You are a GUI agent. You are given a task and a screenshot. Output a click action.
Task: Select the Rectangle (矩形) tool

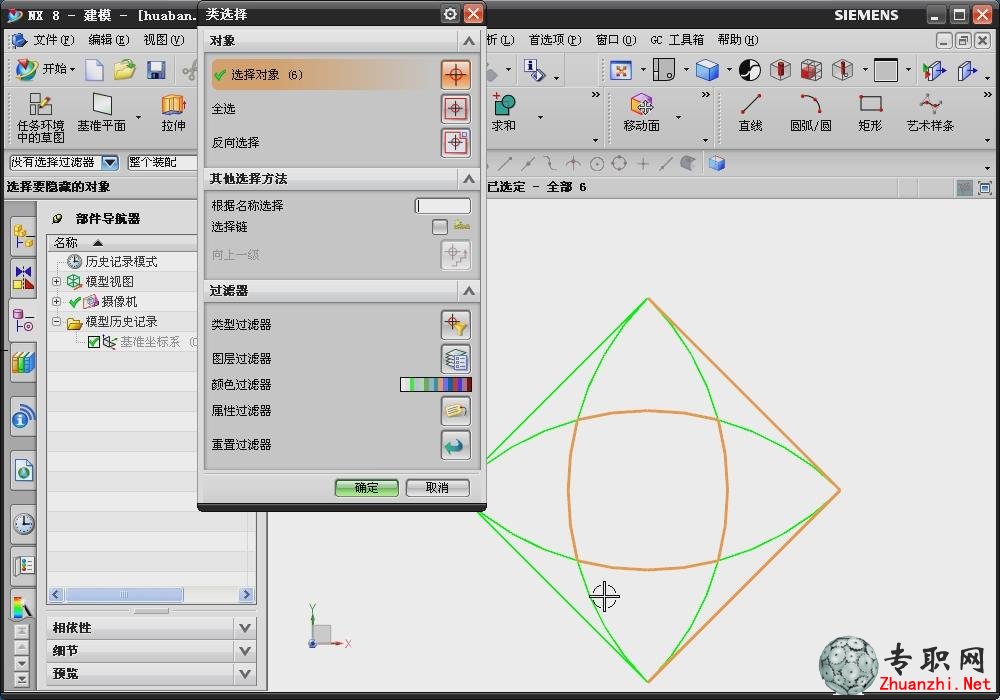click(870, 112)
